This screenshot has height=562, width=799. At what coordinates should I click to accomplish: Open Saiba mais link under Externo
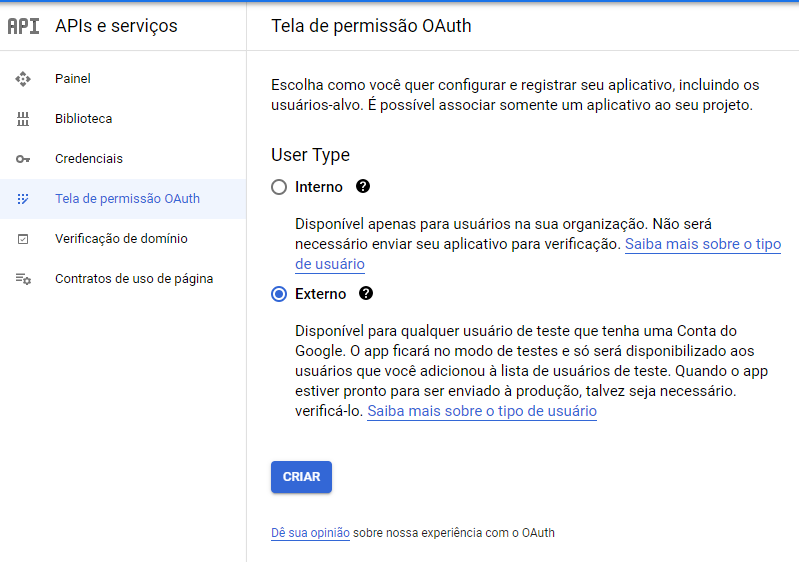pyautogui.click(x=482, y=411)
